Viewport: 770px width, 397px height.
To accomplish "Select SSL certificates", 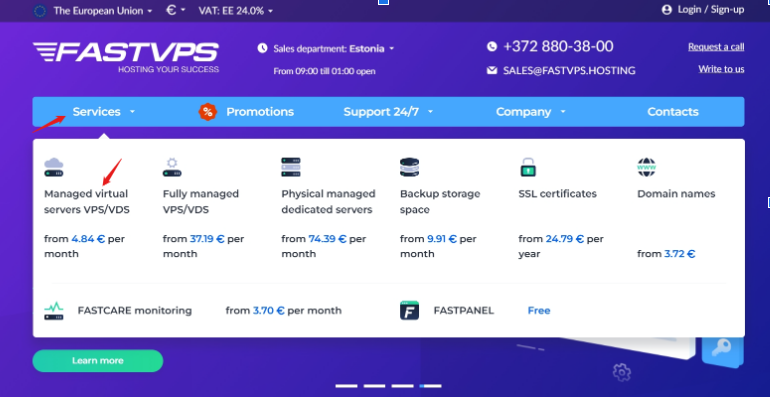I will click(557, 194).
